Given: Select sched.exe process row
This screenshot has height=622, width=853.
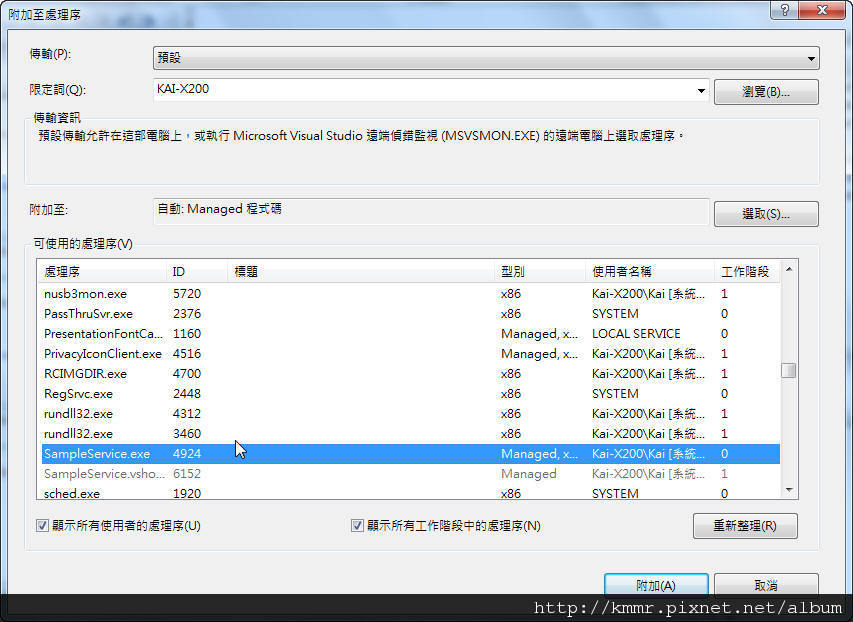Looking at the screenshot, I should tap(411, 494).
